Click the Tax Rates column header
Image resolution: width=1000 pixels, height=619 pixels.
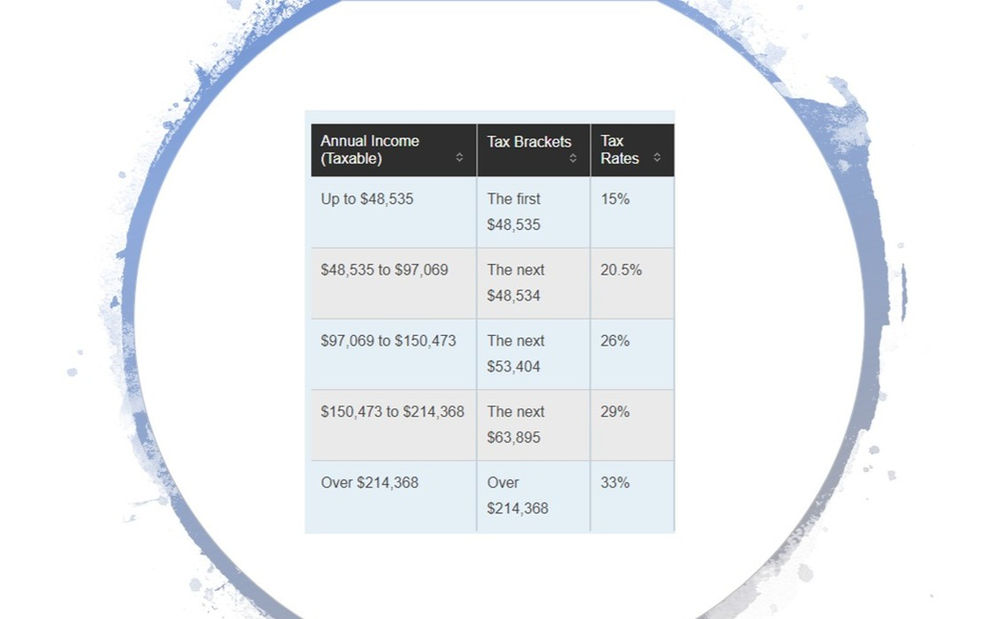click(x=620, y=148)
